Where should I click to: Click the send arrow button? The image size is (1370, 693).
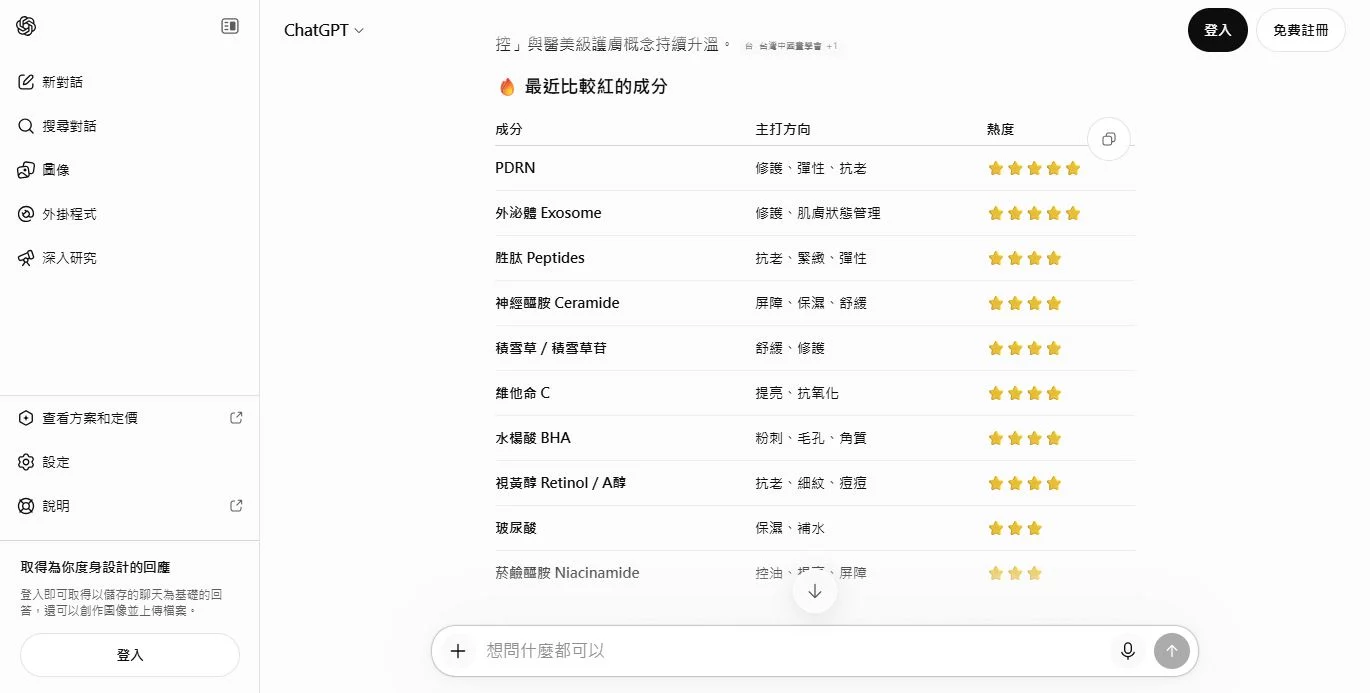point(1172,651)
